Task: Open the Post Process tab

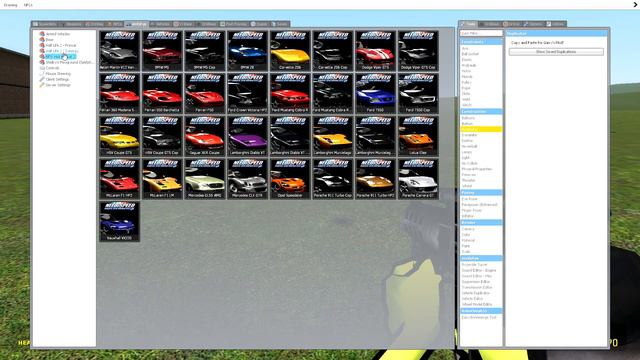Action: (234, 24)
